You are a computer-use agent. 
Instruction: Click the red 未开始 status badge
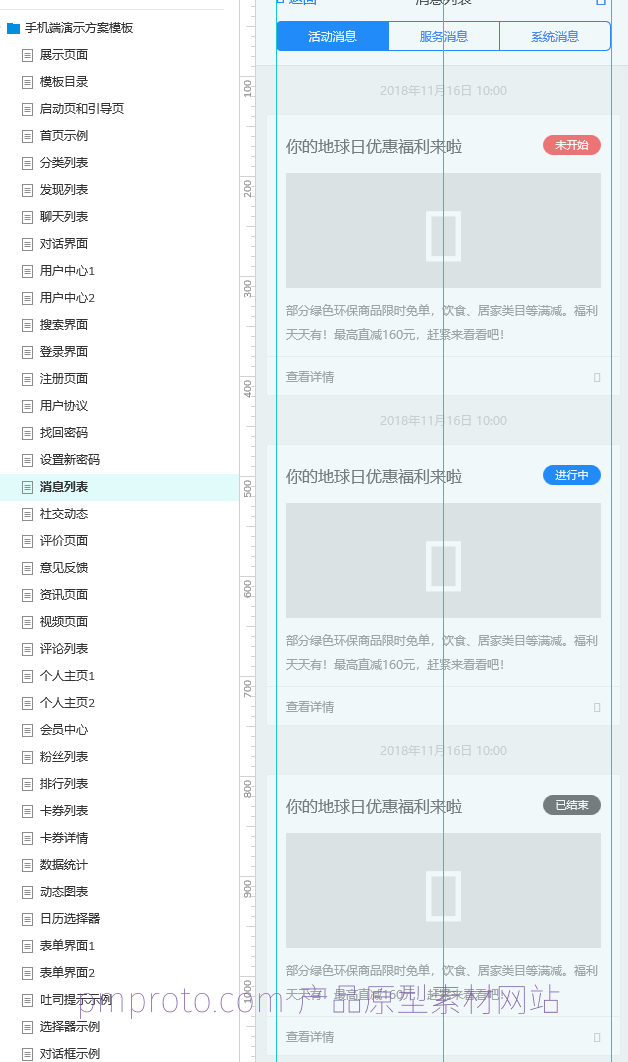pos(571,145)
